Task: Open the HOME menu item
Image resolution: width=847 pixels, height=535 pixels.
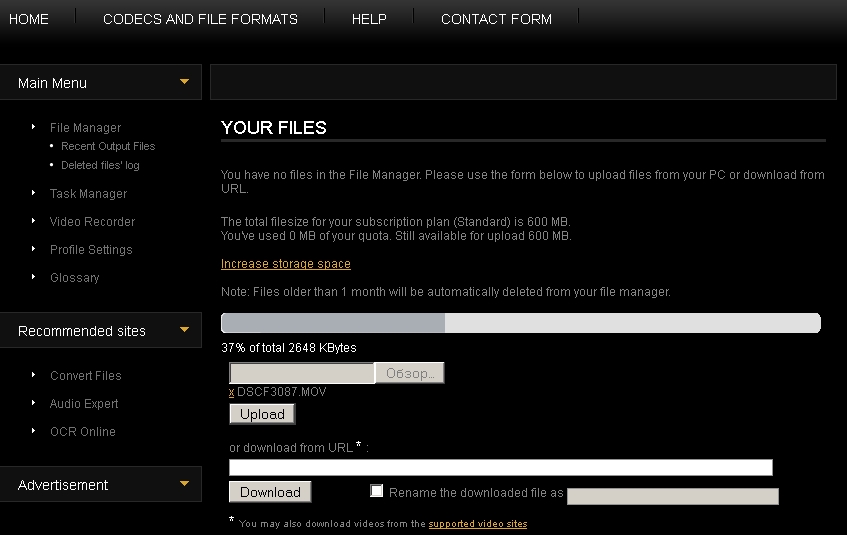Action: click(x=29, y=19)
